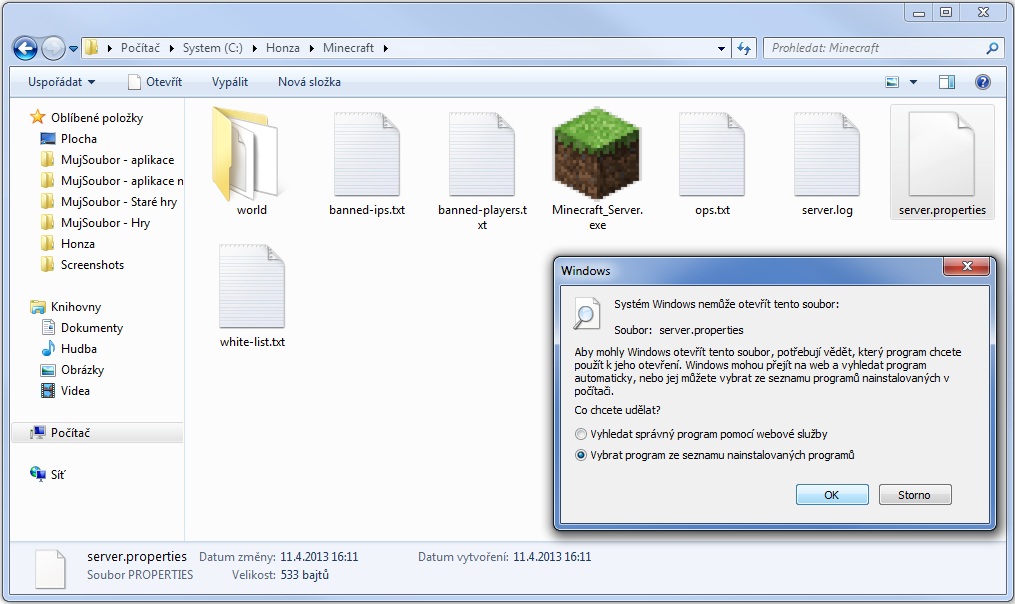
Task: Select 'Vybrat program ze seznamu nainstalovaných programů'
Action: point(580,455)
